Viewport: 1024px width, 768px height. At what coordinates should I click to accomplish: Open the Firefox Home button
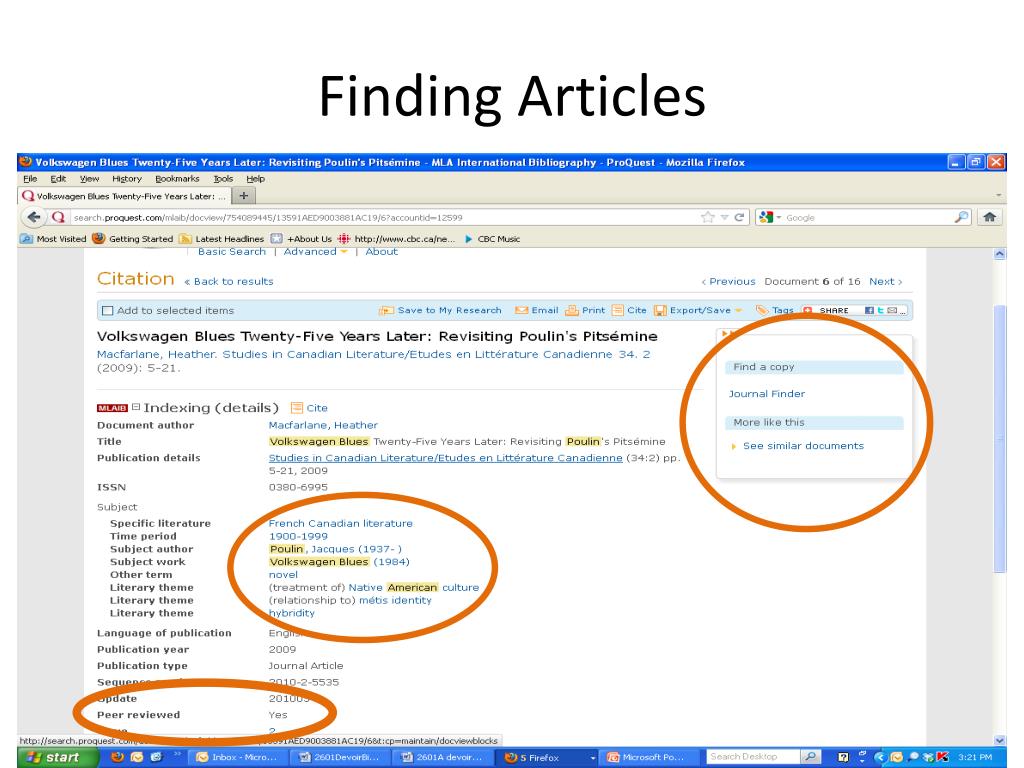tap(989, 217)
